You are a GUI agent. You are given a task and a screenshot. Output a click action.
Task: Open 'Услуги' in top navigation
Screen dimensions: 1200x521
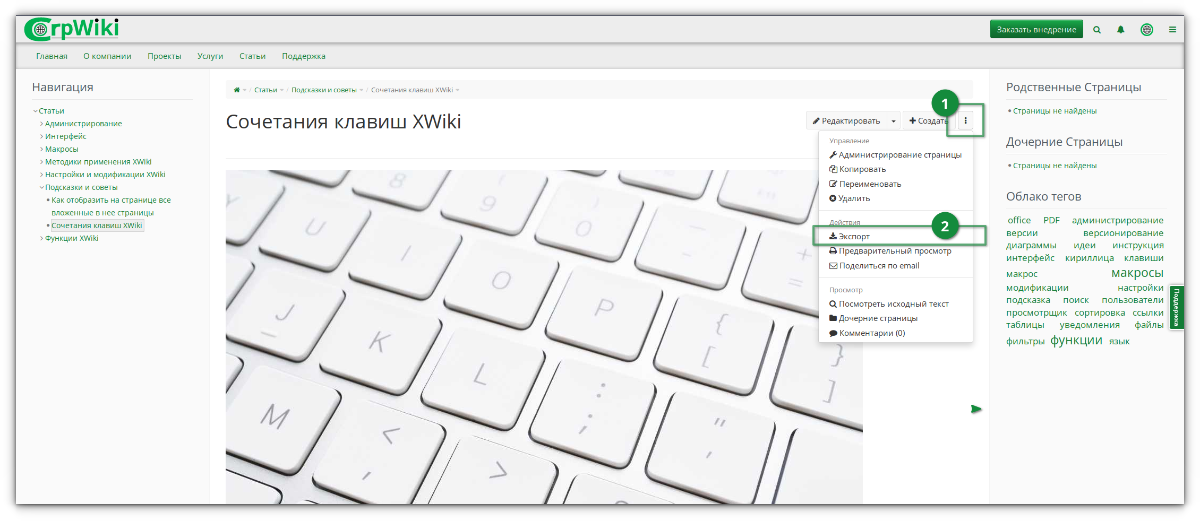point(210,56)
